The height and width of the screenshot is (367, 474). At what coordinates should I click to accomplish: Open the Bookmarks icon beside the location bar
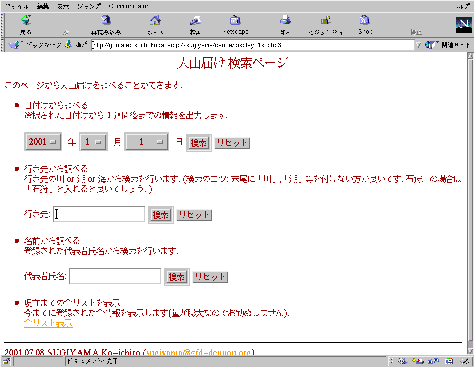[x=14, y=45]
